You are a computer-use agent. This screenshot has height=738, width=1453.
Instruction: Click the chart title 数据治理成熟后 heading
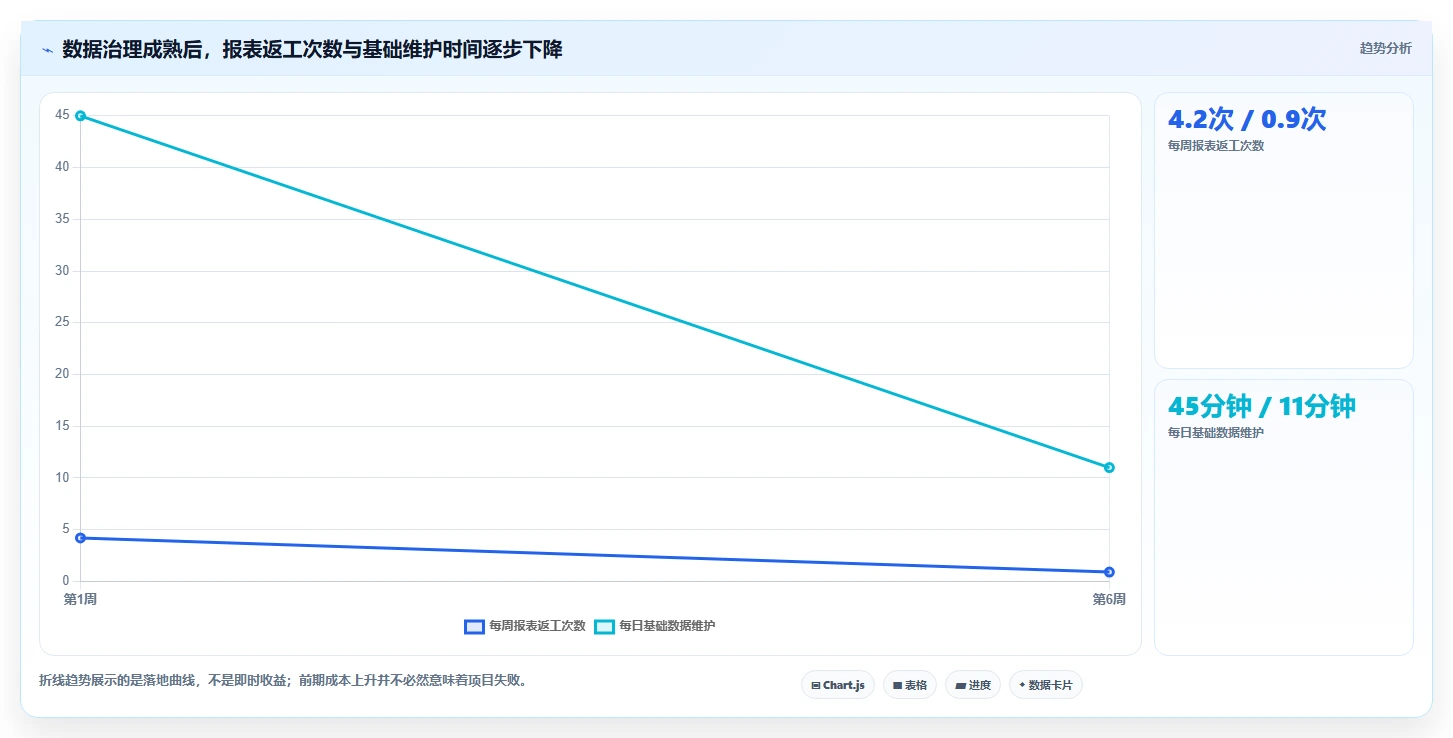pyautogui.click(x=312, y=49)
